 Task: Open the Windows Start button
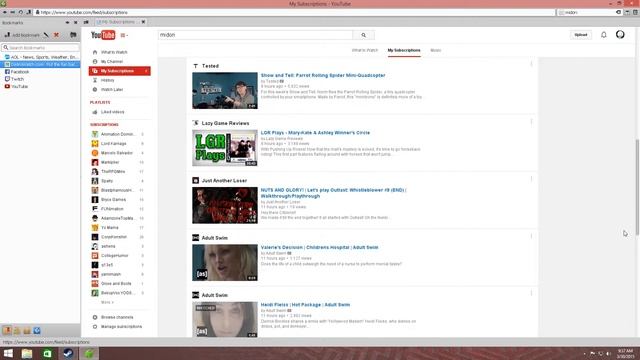click(x=8, y=353)
